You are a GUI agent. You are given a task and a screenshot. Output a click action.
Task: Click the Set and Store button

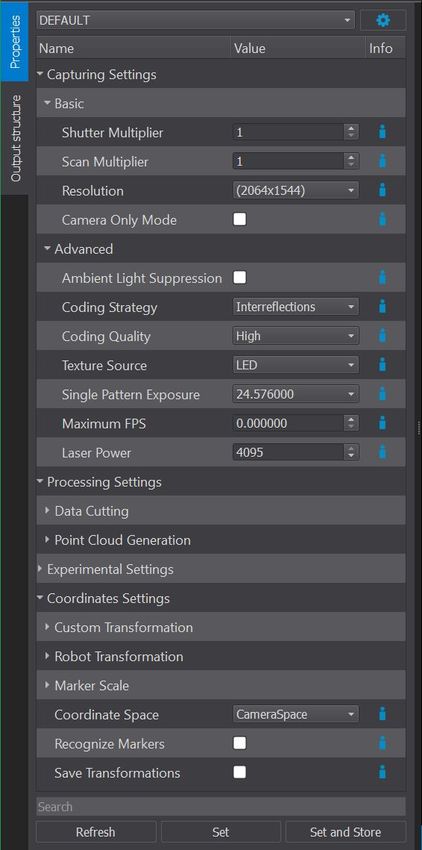tap(345, 832)
